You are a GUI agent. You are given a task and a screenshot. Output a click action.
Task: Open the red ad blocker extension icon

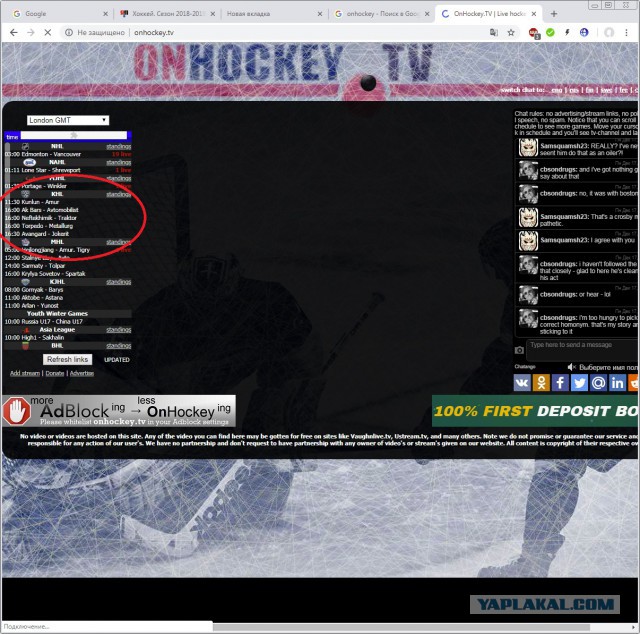[533, 33]
